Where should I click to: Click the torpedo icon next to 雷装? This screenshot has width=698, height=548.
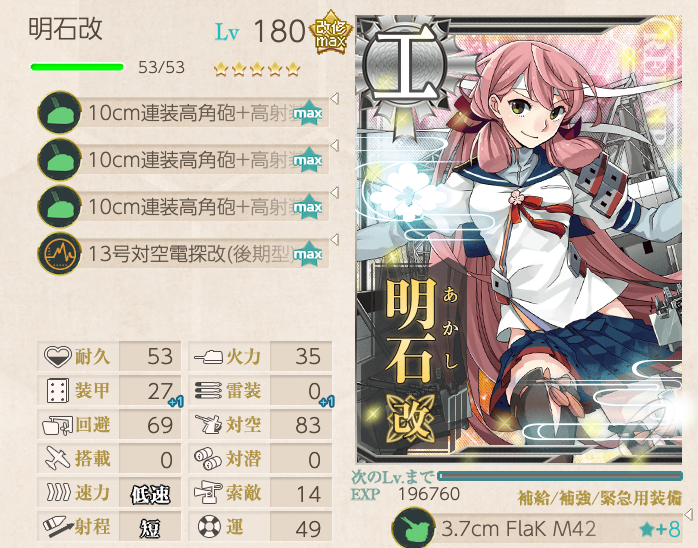click(x=208, y=390)
